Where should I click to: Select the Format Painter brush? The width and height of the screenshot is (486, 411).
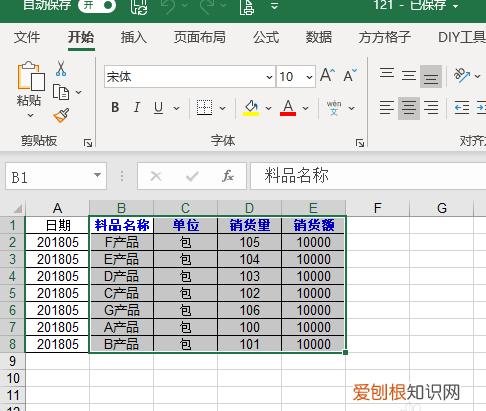click(61, 115)
